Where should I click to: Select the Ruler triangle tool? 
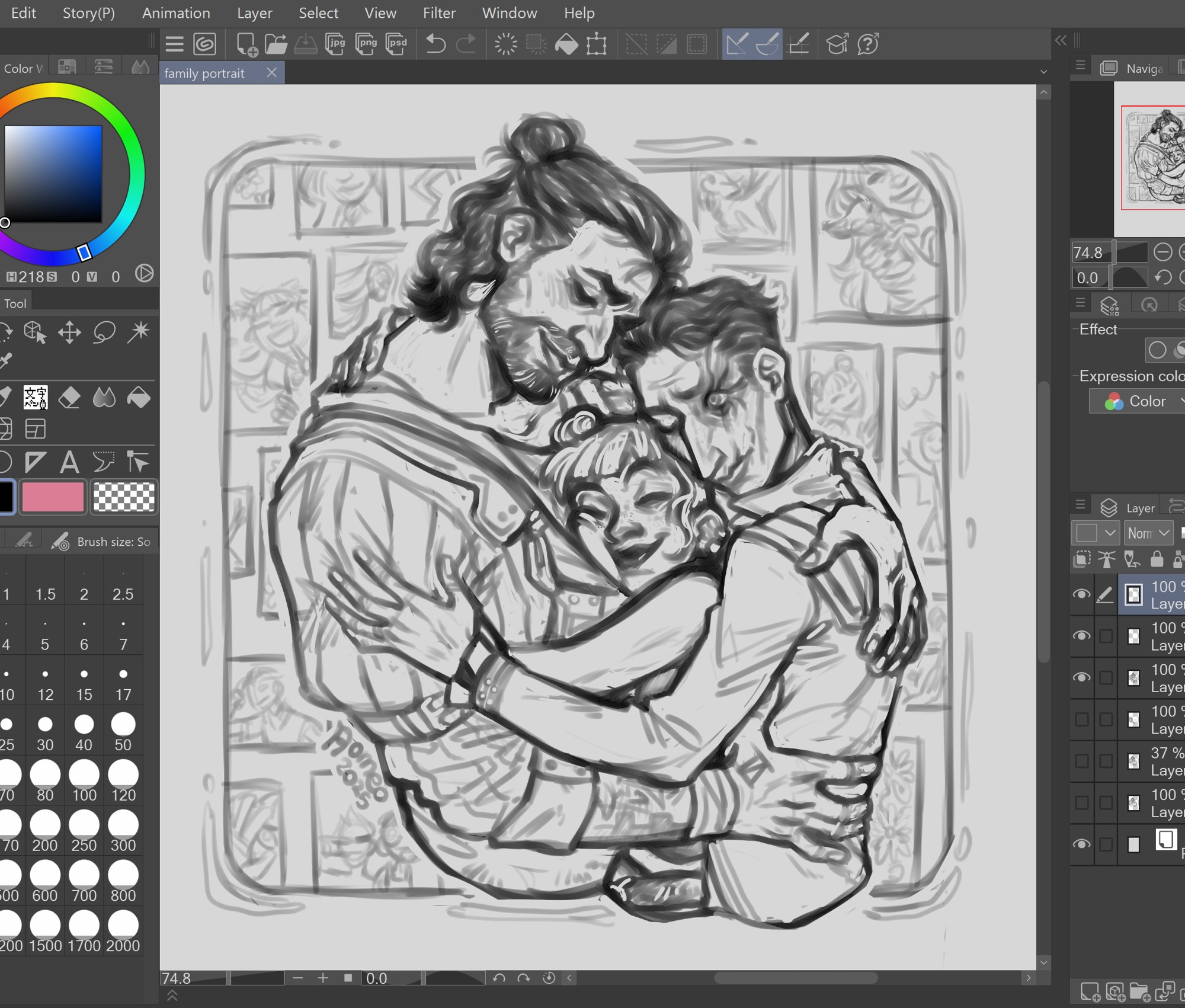pyautogui.click(x=34, y=462)
